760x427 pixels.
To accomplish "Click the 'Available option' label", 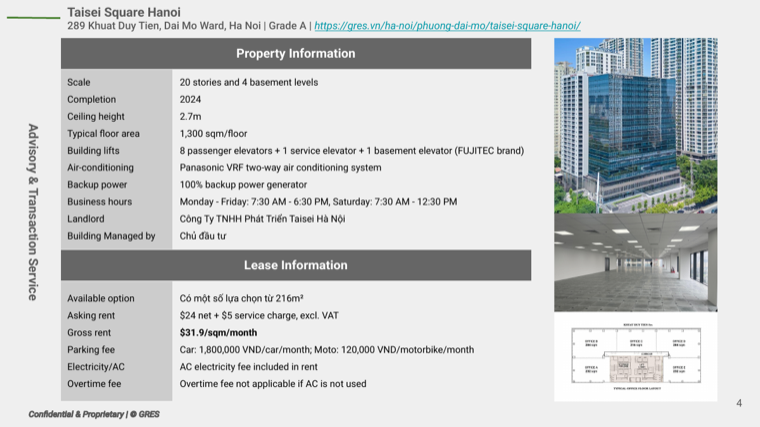I will (x=100, y=299).
